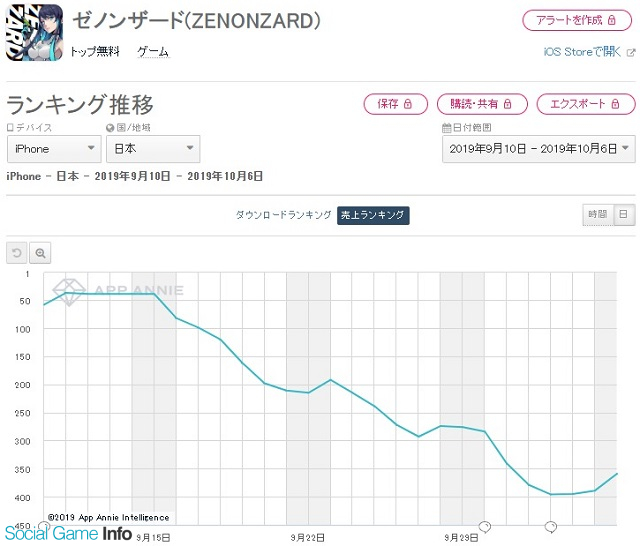Click the ゲーム category link
640x546 pixels.
153,52
